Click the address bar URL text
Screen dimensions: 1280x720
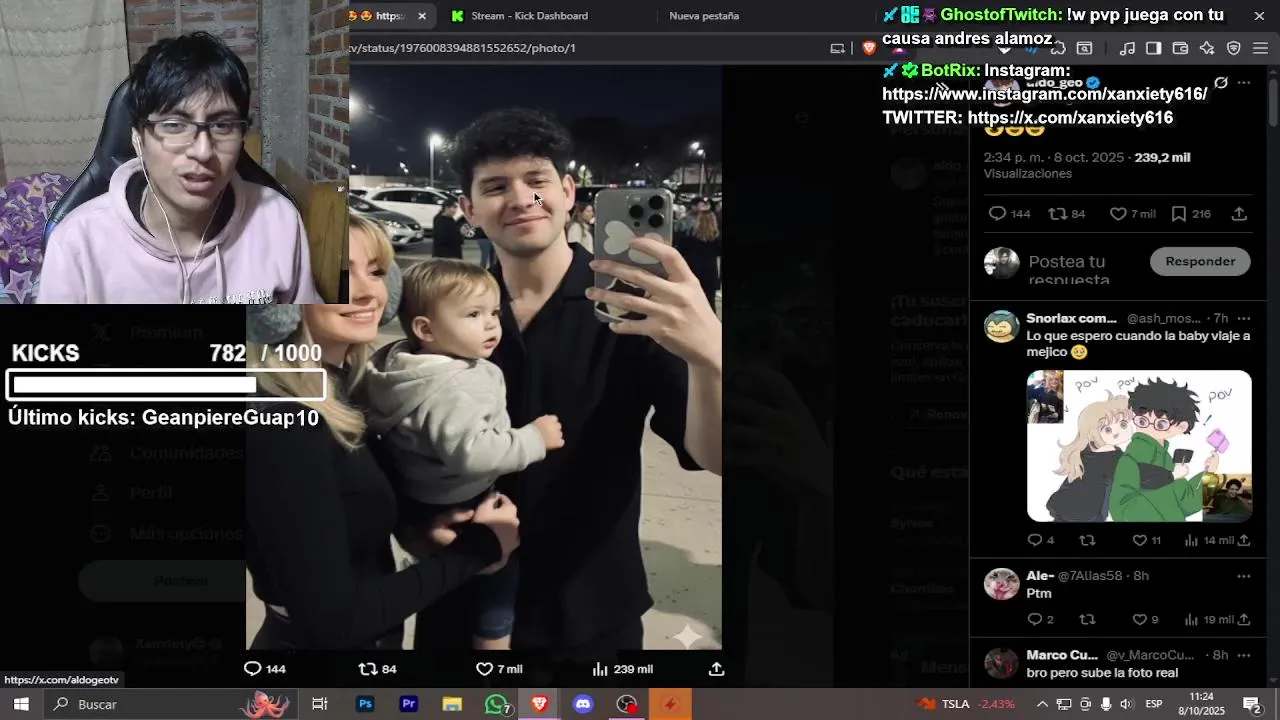pyautogui.click(x=462, y=48)
